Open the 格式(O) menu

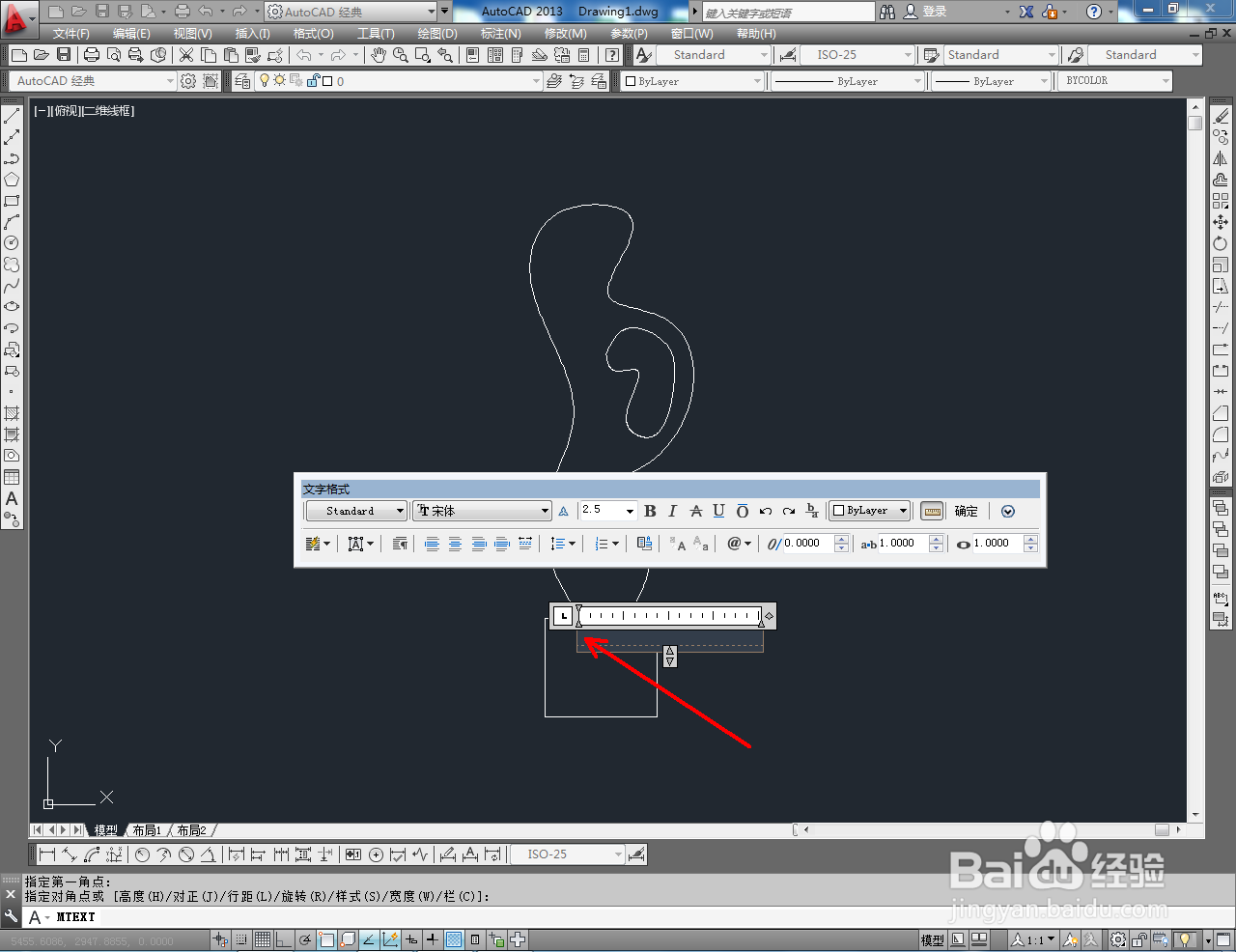(x=313, y=33)
